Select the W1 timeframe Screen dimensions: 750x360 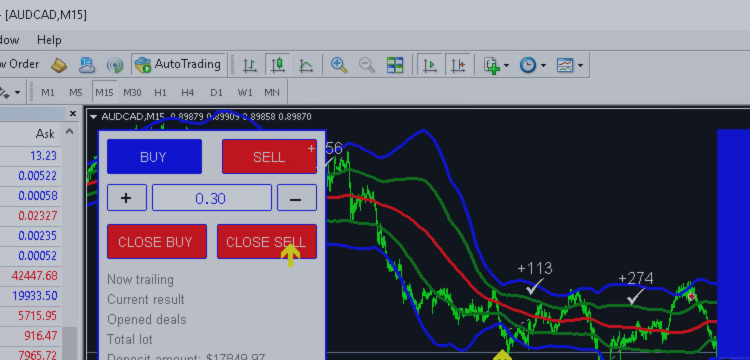pyautogui.click(x=244, y=92)
